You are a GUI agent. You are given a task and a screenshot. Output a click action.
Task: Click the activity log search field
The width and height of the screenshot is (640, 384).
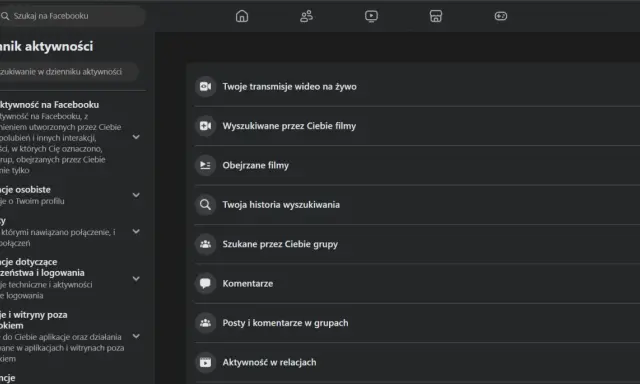(x=69, y=72)
